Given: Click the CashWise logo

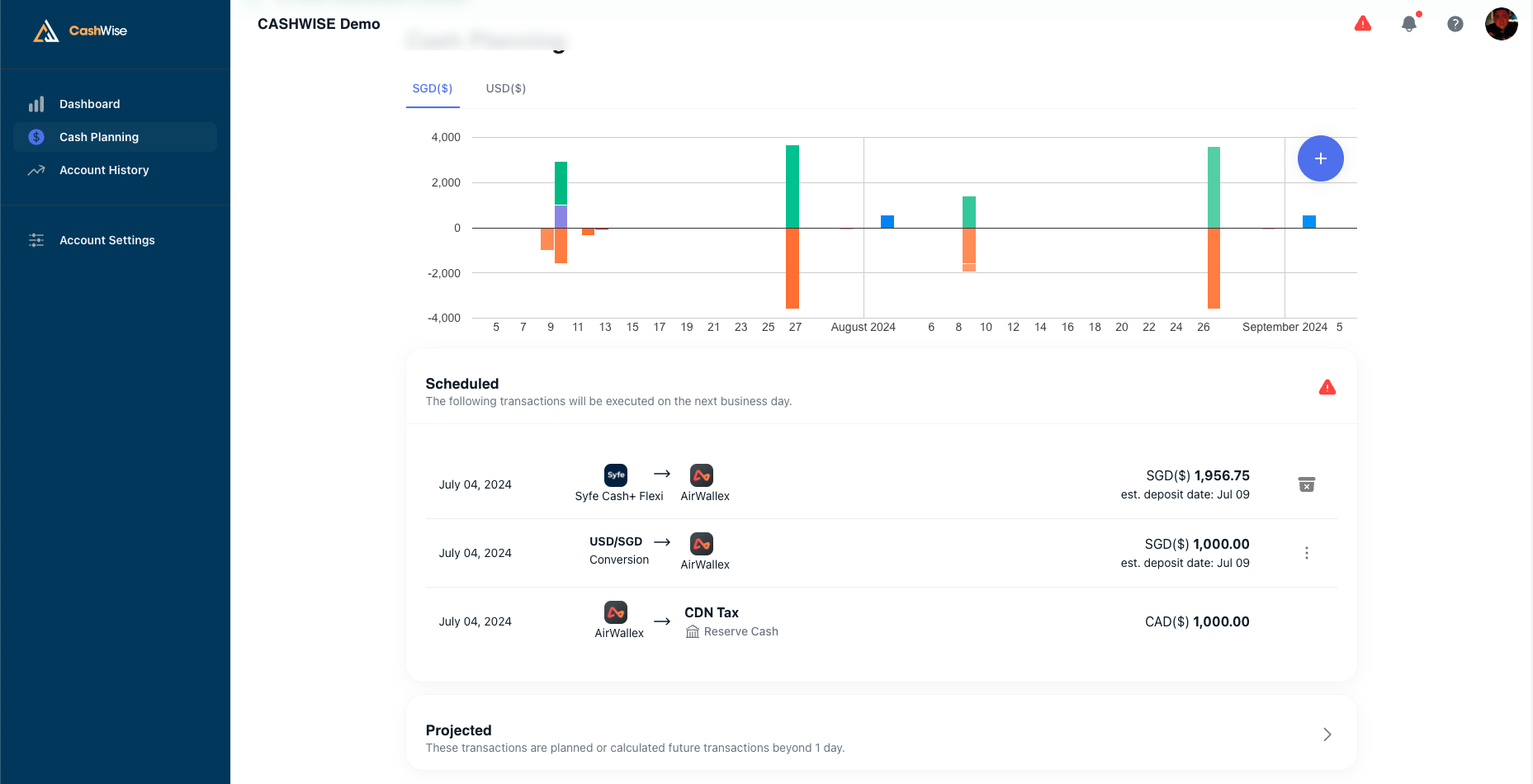Looking at the screenshot, I should (80, 31).
